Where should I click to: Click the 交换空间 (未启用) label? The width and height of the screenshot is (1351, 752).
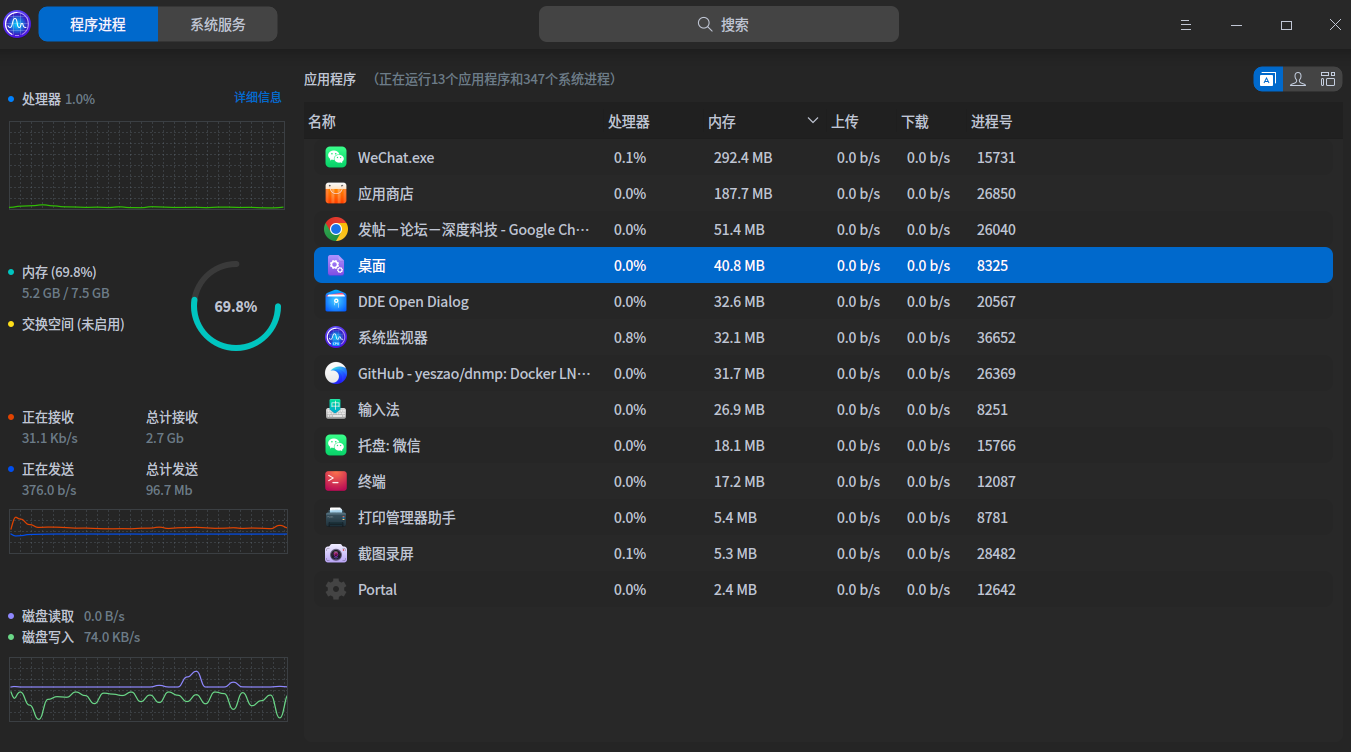pos(73,324)
